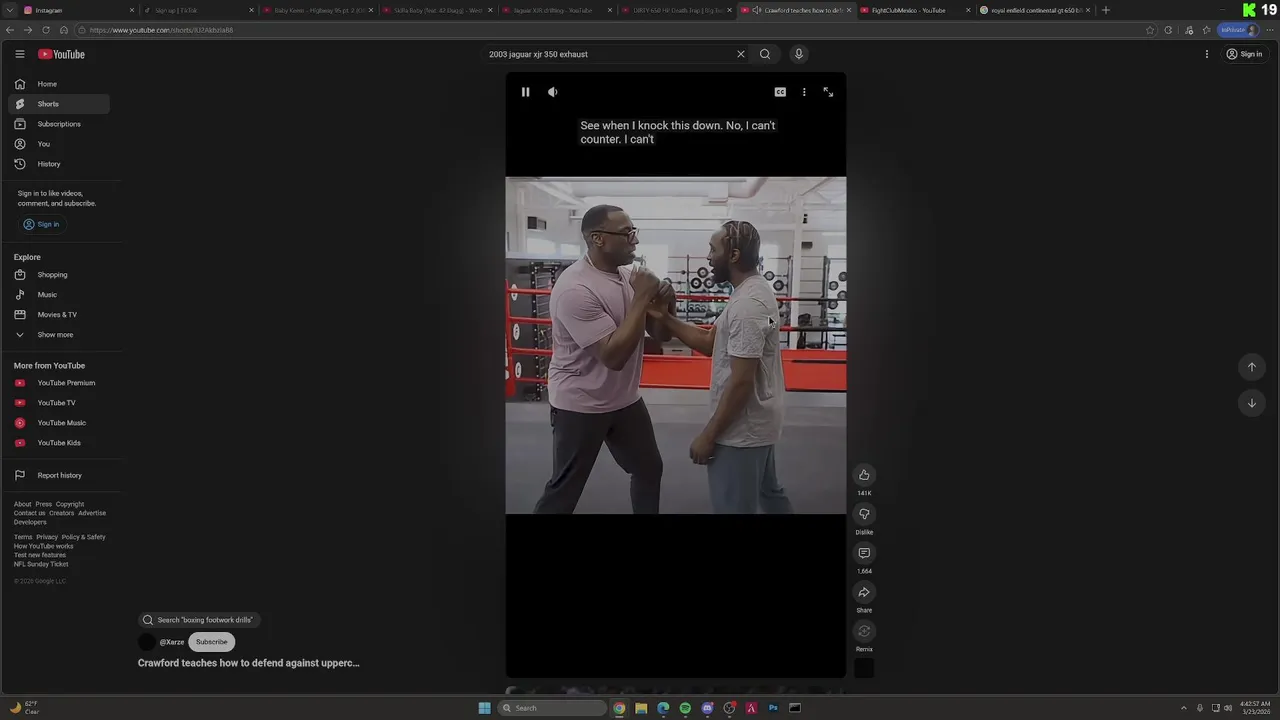This screenshot has height=720, width=1280.
Task: Switch to the TikTok sign up tab
Action: [198, 10]
